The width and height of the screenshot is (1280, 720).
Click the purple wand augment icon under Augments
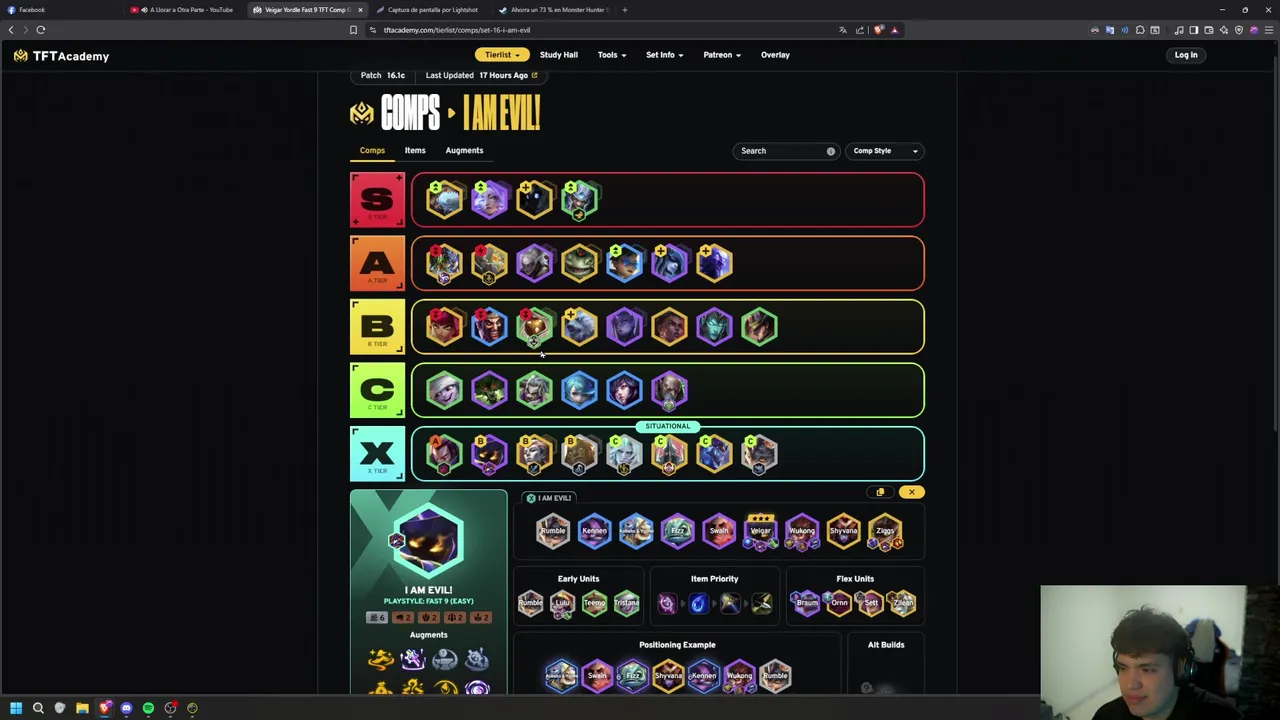tap(412, 659)
